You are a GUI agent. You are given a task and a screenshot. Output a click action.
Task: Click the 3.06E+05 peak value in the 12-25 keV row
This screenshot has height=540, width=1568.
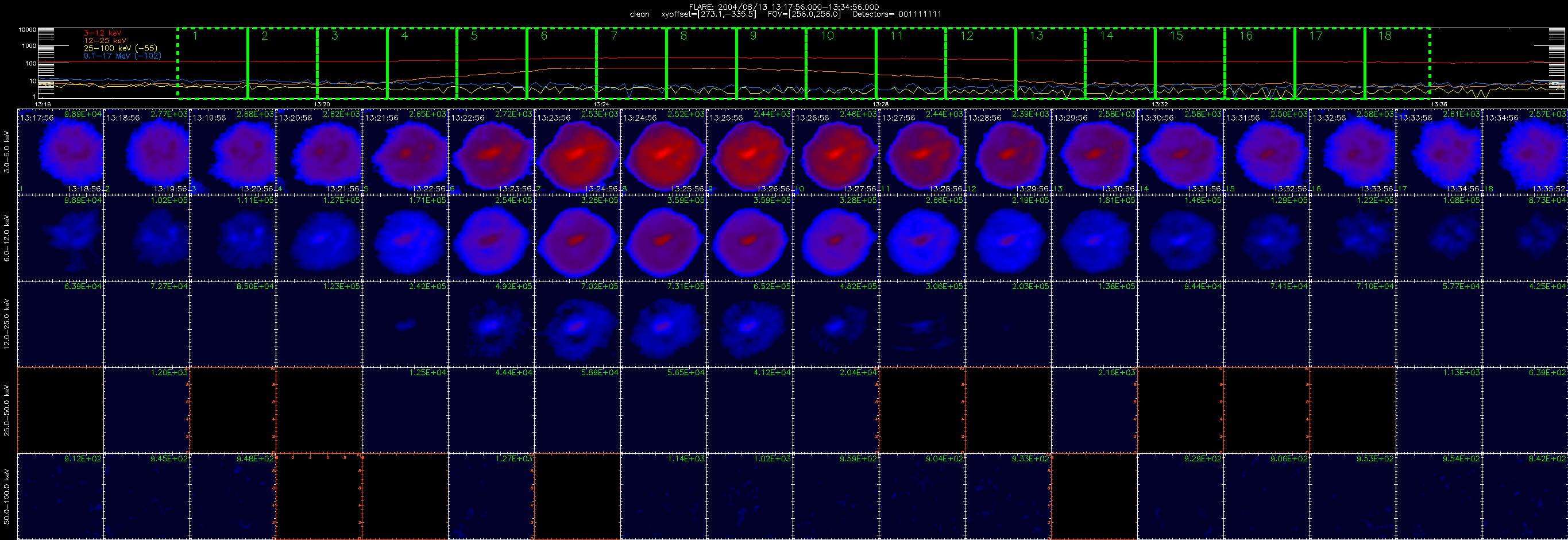tap(945, 286)
